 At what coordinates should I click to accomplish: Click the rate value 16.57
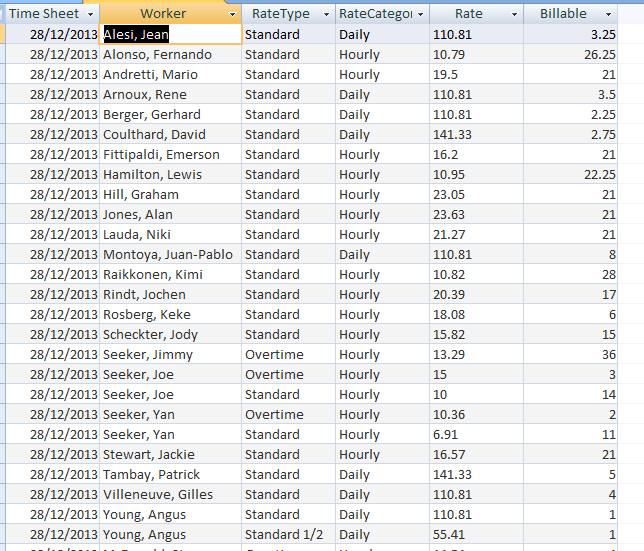pos(476,455)
